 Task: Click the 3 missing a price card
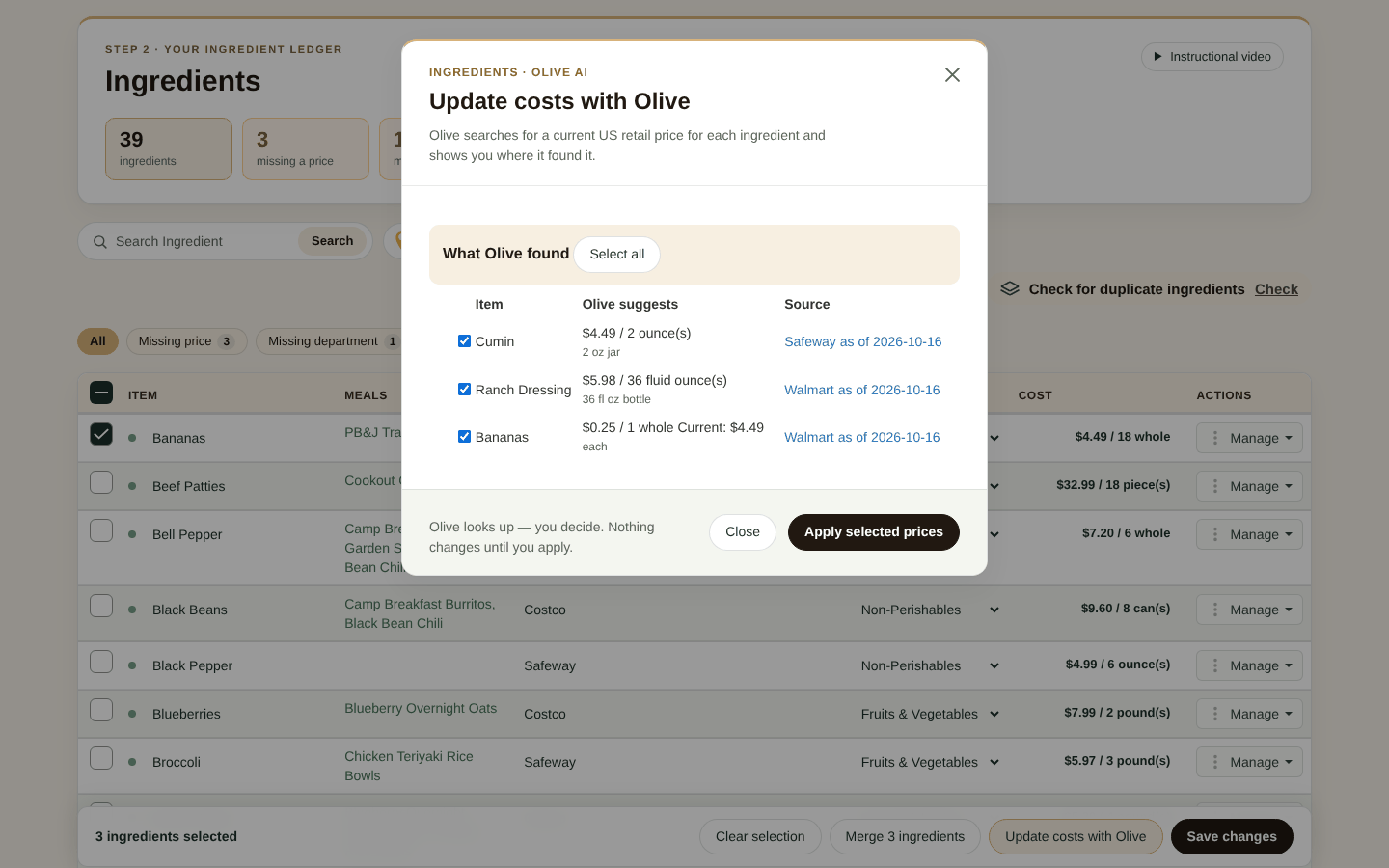pyautogui.click(x=306, y=149)
